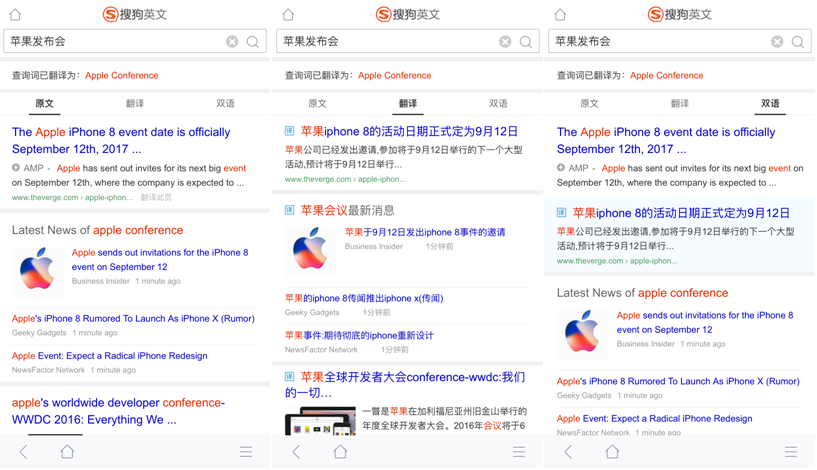This screenshot has height=470, width=817.
Task: Open 'iPhone 8 Rumored To Launch' link in left panel
Action: 133,318
